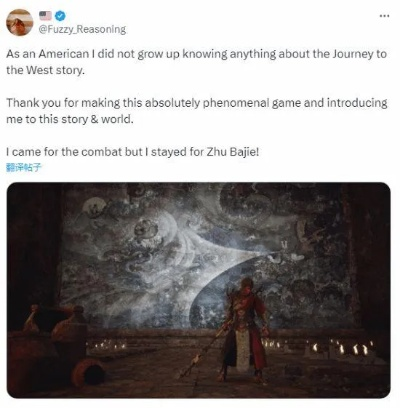
Task: Open the poster's profile avatar
Action: pos(20,22)
